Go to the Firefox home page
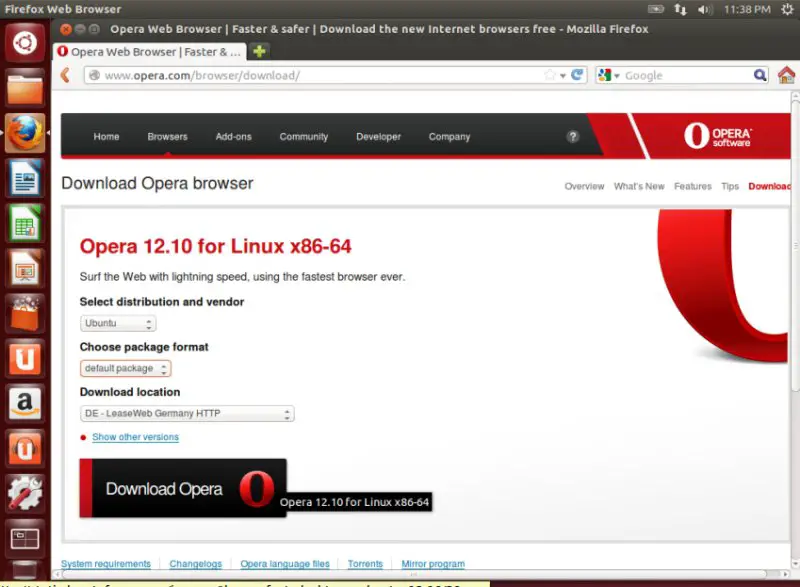 pyautogui.click(x=786, y=75)
